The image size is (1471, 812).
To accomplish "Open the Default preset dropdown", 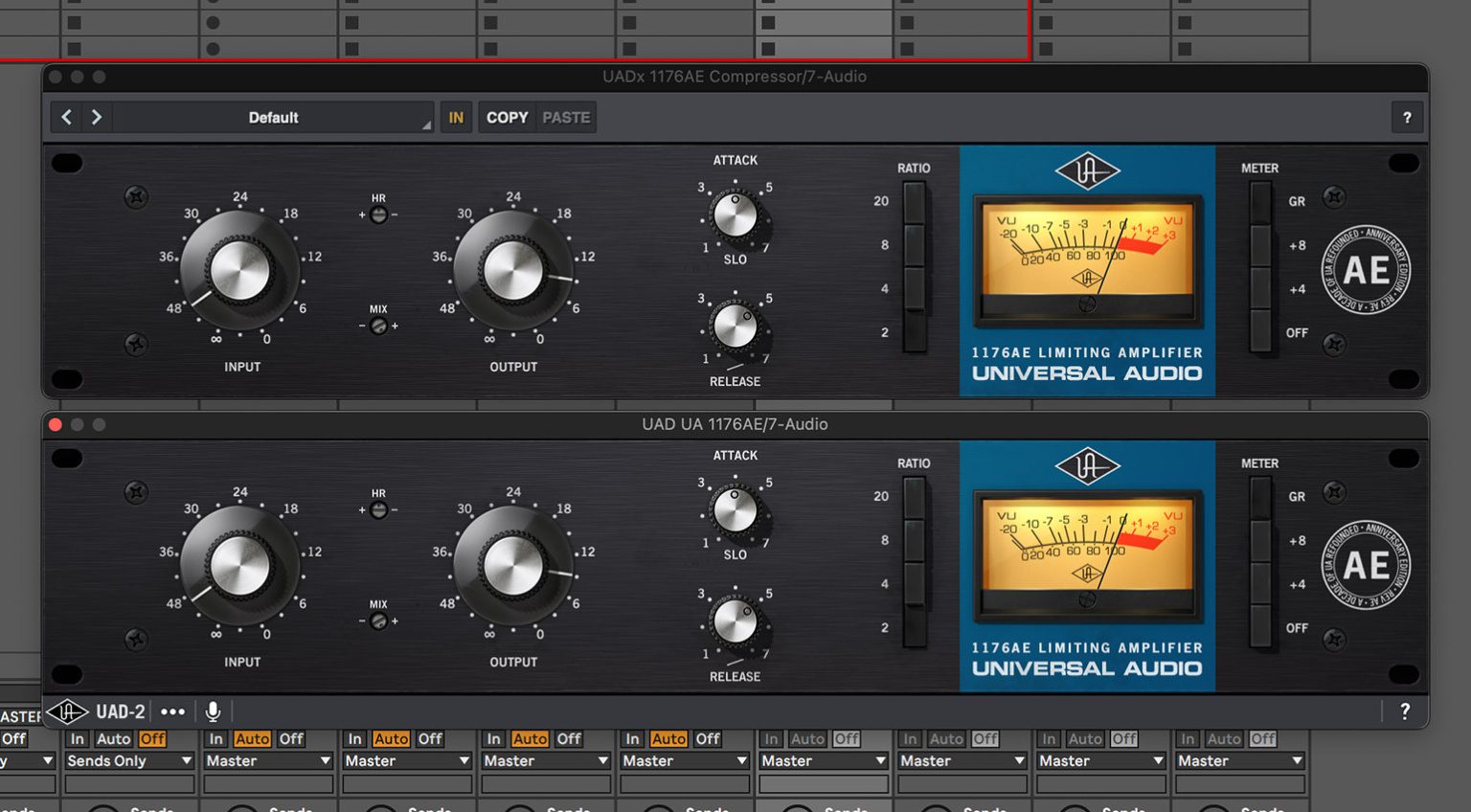I will coord(273,117).
